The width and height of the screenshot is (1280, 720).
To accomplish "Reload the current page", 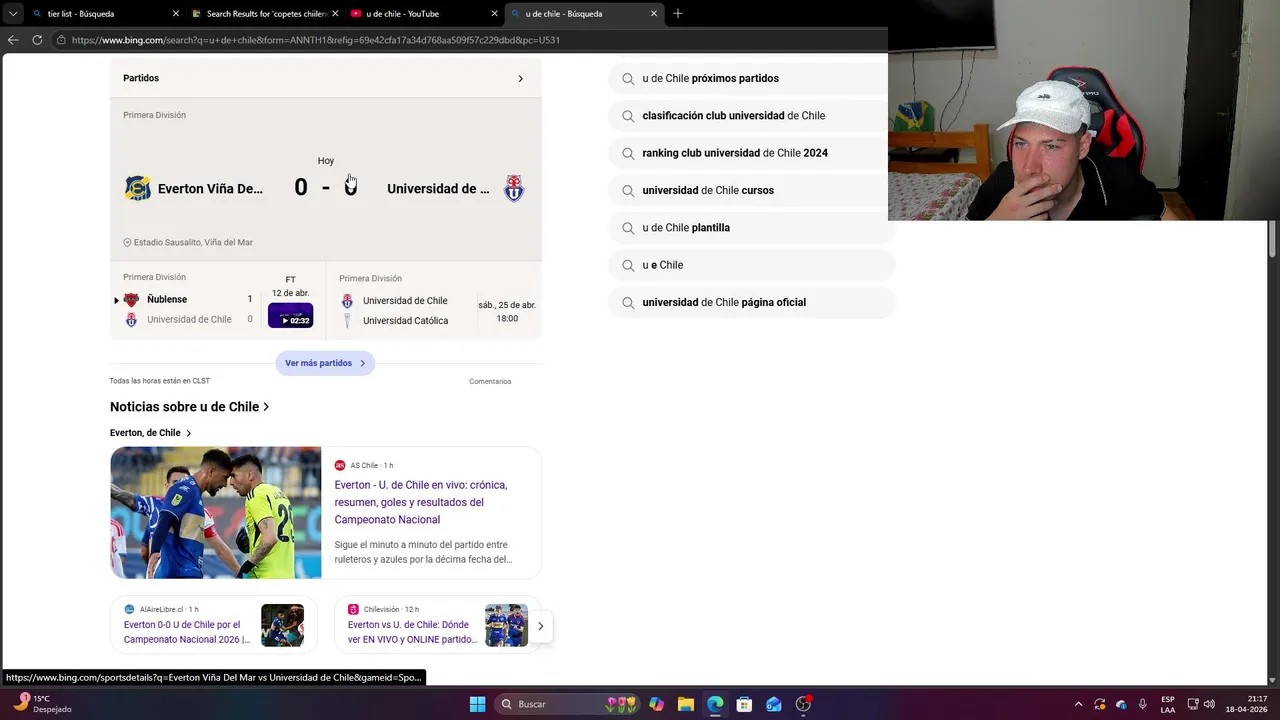I will coord(37,40).
